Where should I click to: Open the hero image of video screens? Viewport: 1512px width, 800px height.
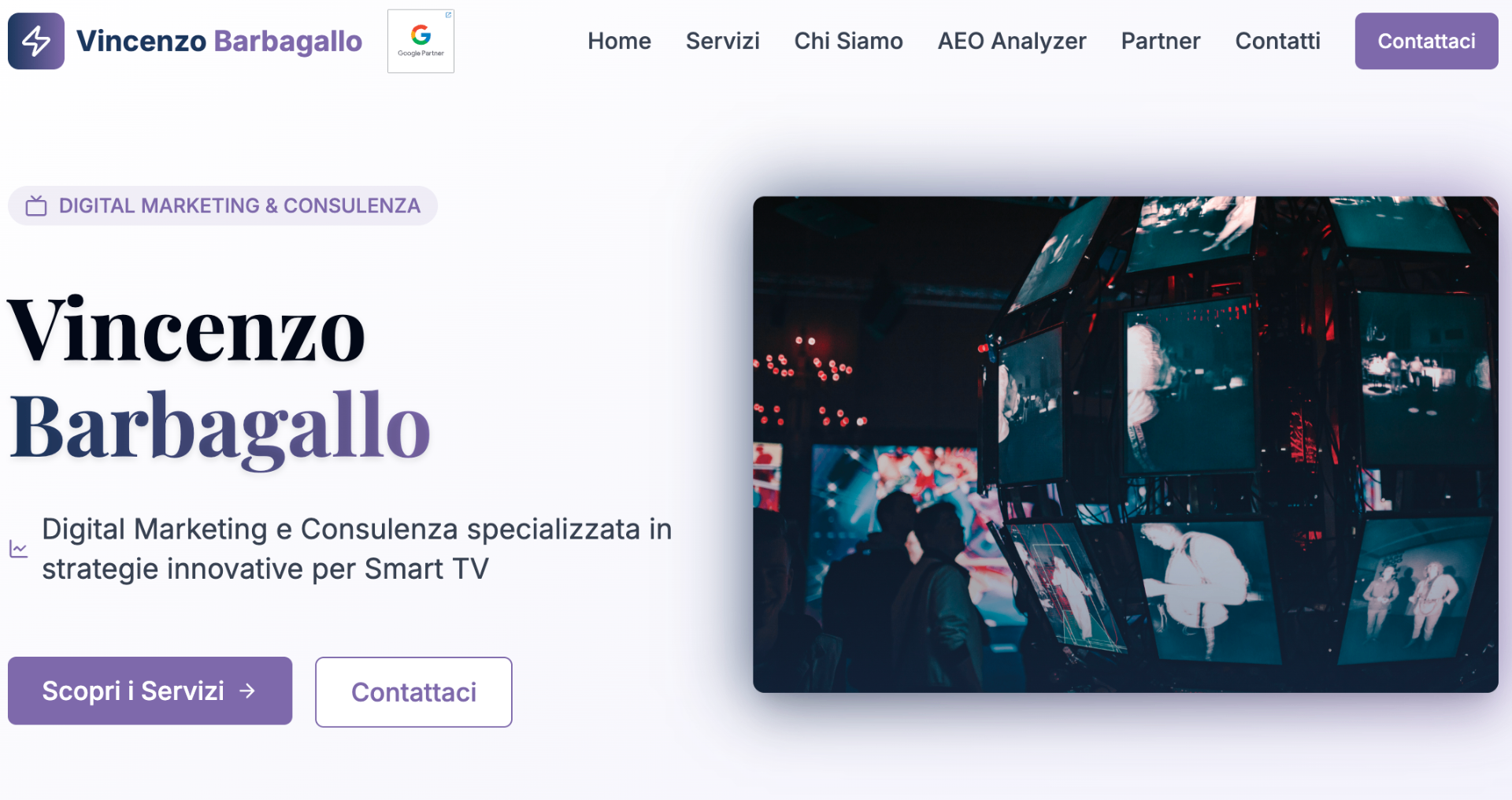click(x=1125, y=444)
